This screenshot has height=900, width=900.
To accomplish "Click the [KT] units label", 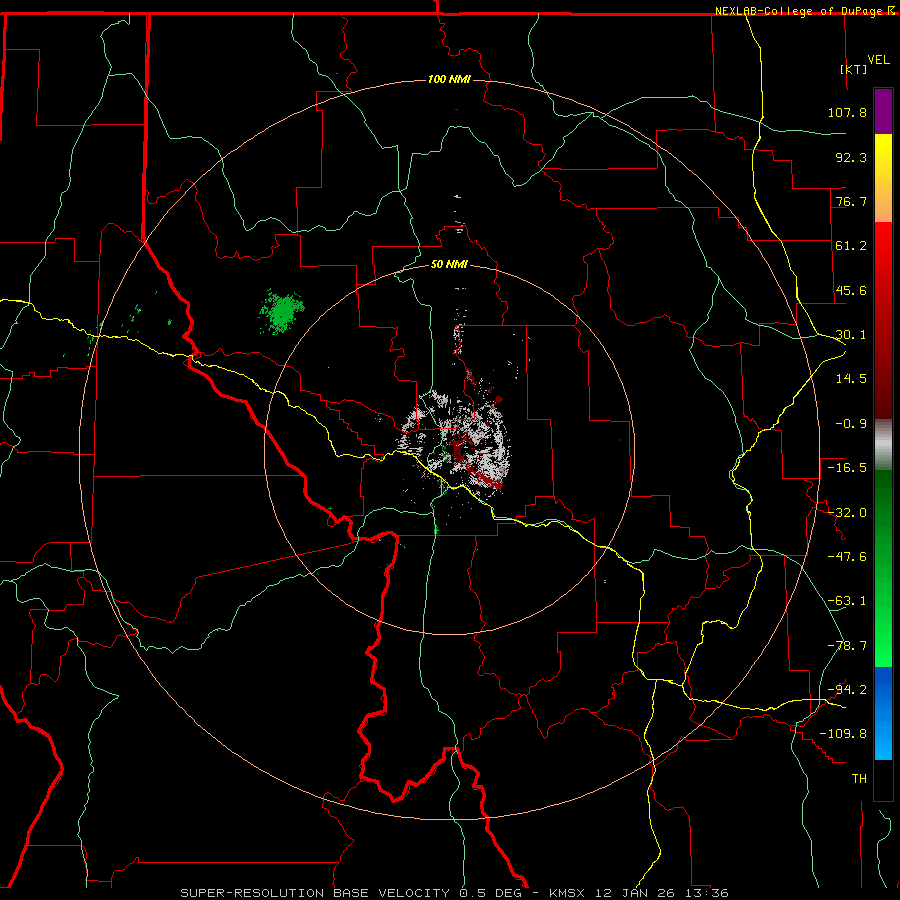I will tap(853, 69).
